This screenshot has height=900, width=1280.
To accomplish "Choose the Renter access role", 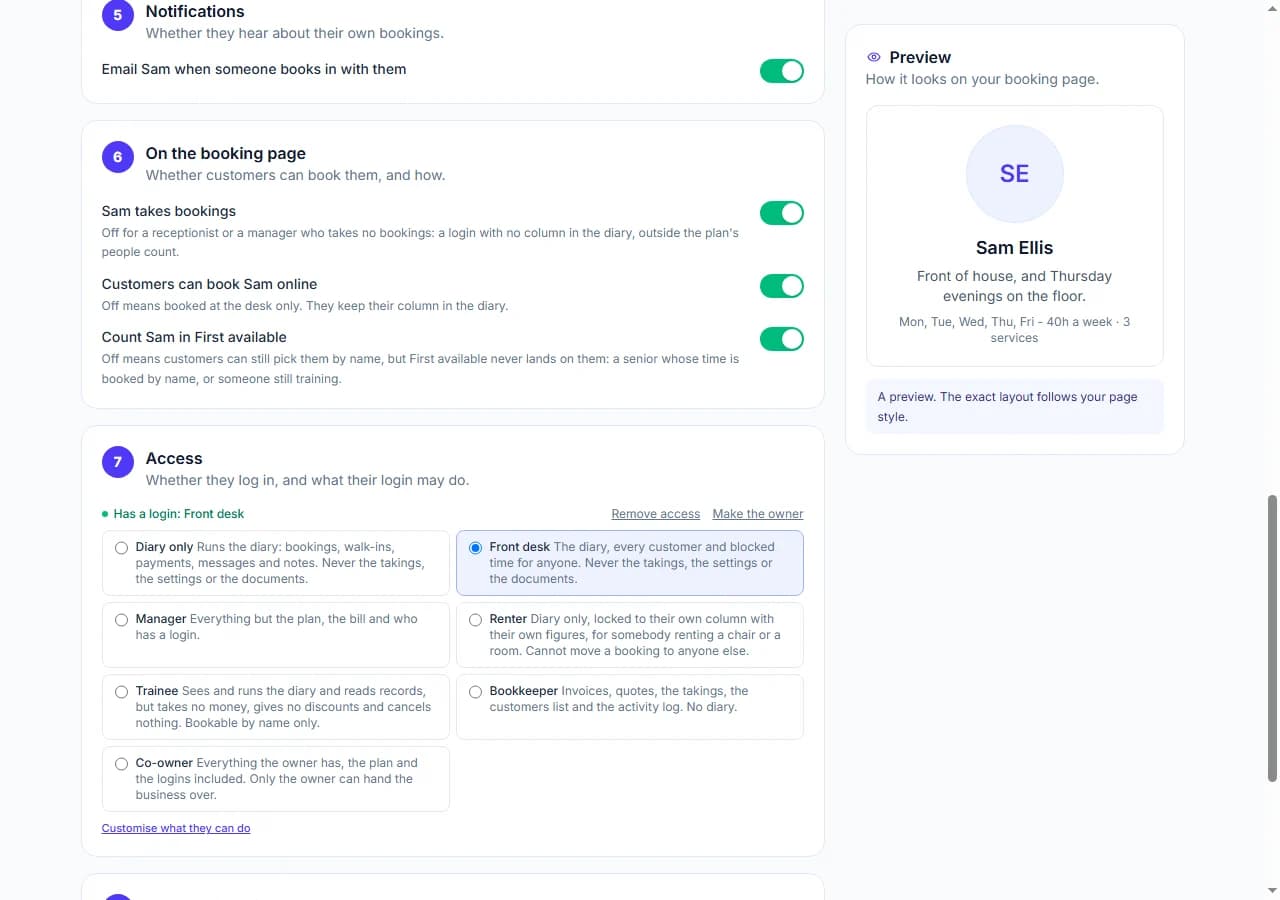I will [x=630, y=635].
